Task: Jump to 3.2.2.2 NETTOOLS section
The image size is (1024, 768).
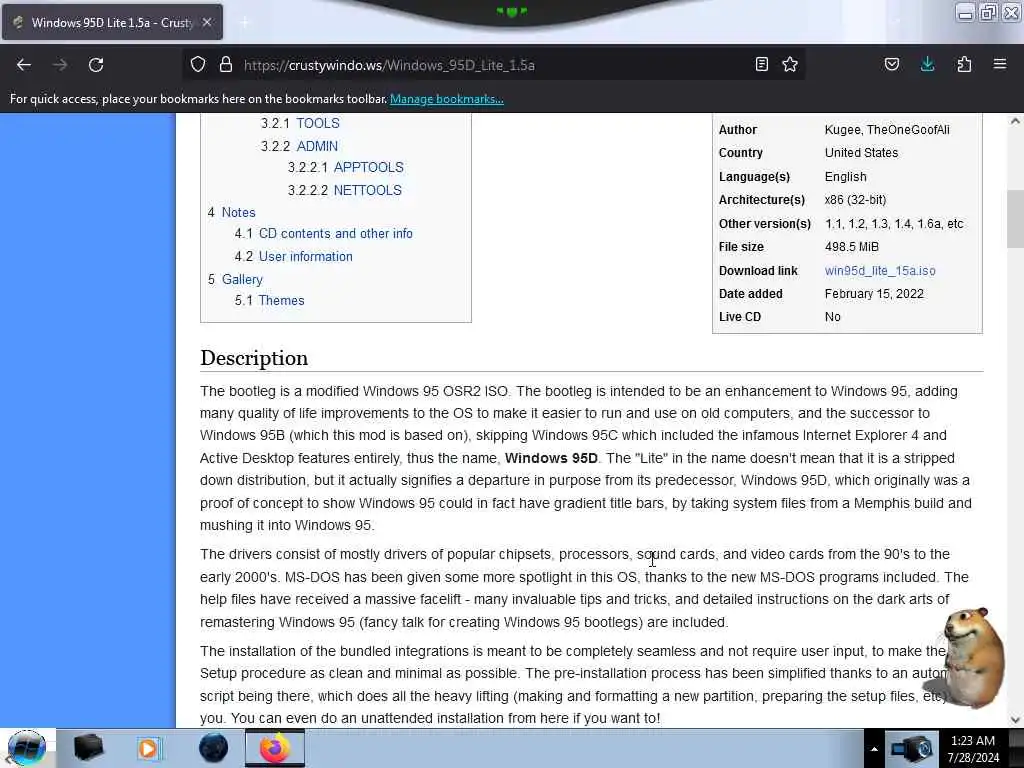Action: click(344, 190)
